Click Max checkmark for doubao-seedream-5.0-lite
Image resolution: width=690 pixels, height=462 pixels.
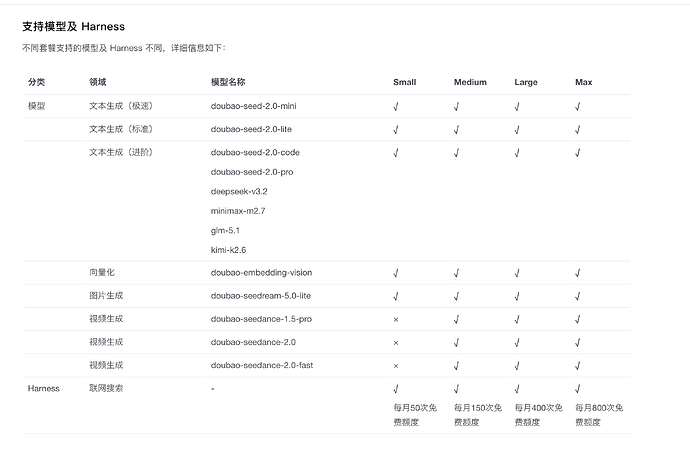click(578, 297)
